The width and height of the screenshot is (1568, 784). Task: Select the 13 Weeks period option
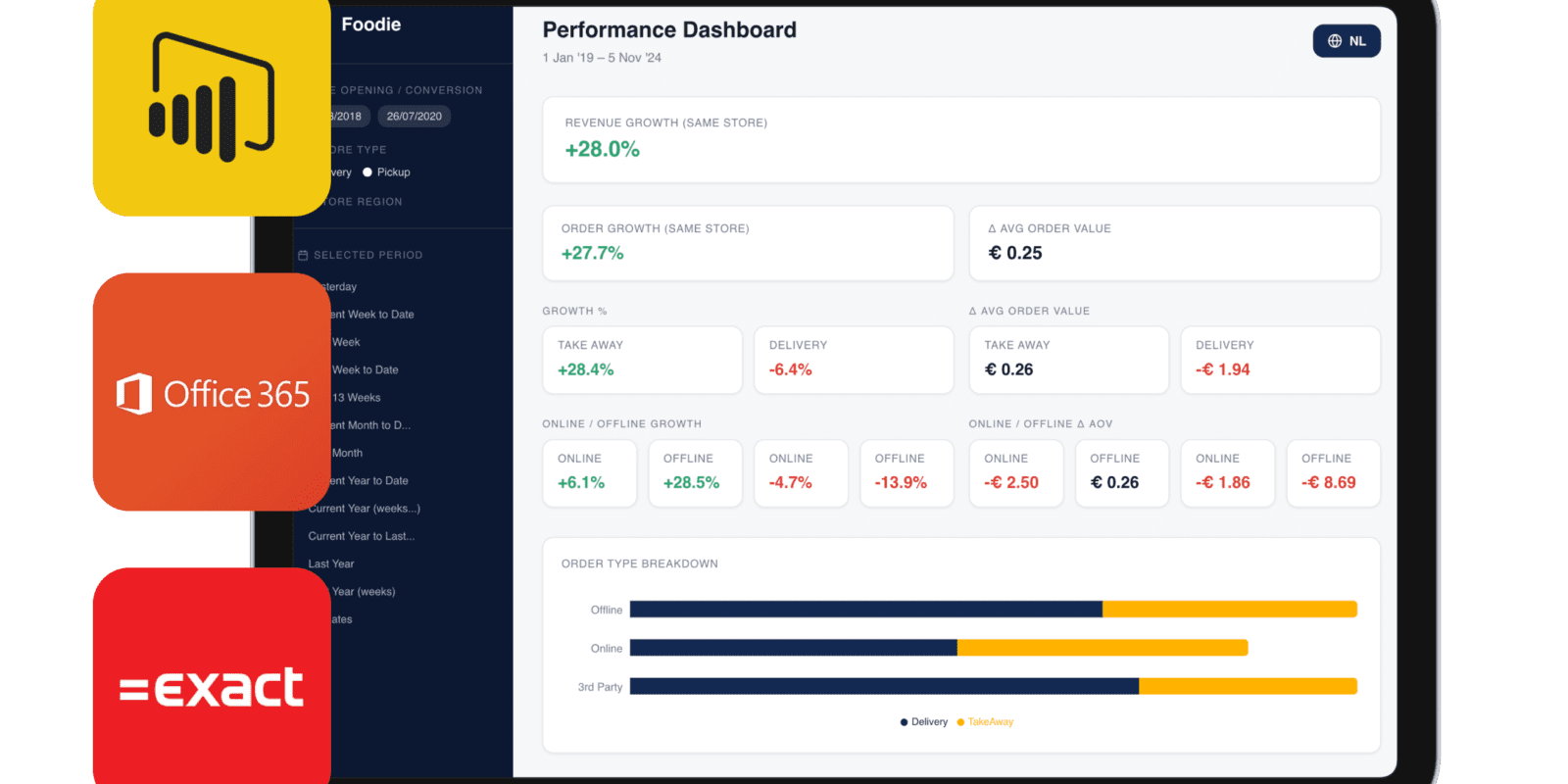(356, 398)
